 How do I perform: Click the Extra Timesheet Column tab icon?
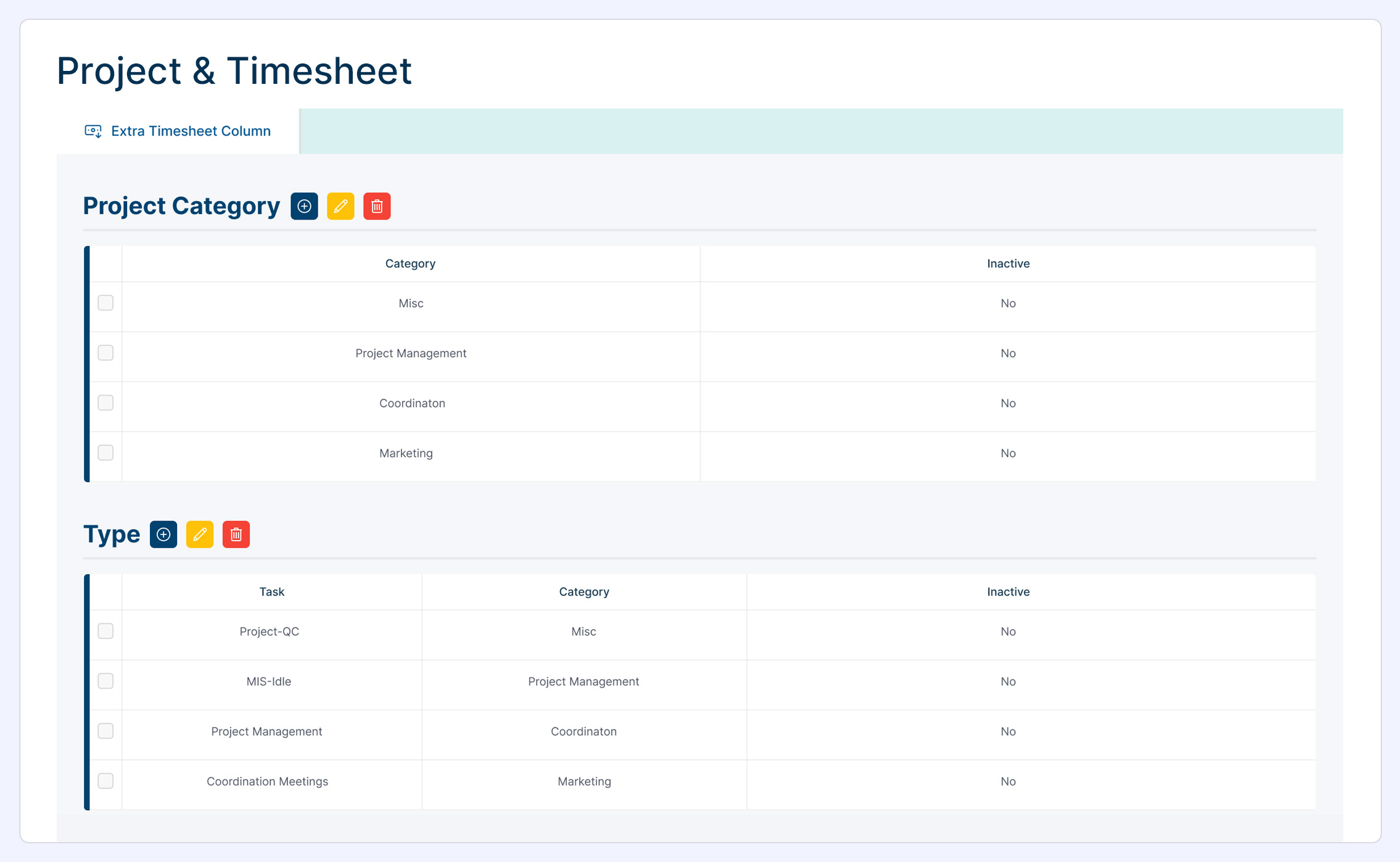click(x=93, y=131)
